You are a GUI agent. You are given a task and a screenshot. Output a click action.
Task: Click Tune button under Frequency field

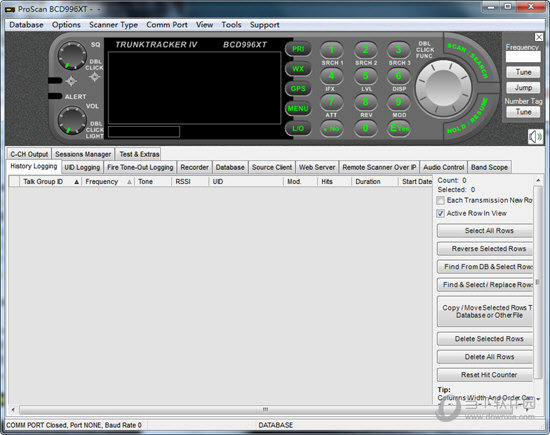point(523,72)
